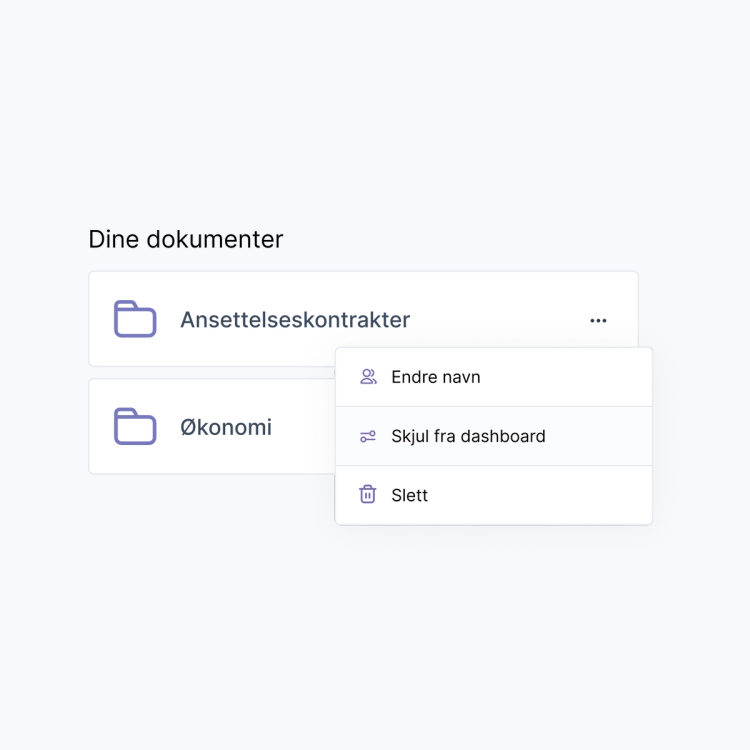Screen dimensions: 750x750
Task: Click the Skjul fra dashboard text label
Action: (x=468, y=436)
